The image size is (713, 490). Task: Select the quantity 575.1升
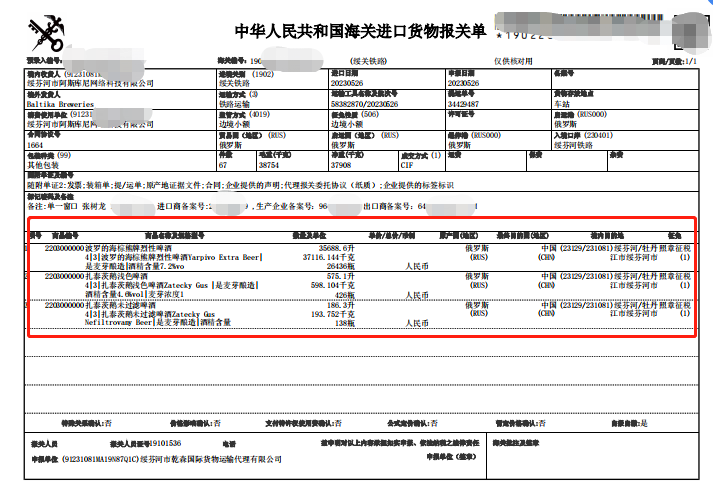(341, 276)
